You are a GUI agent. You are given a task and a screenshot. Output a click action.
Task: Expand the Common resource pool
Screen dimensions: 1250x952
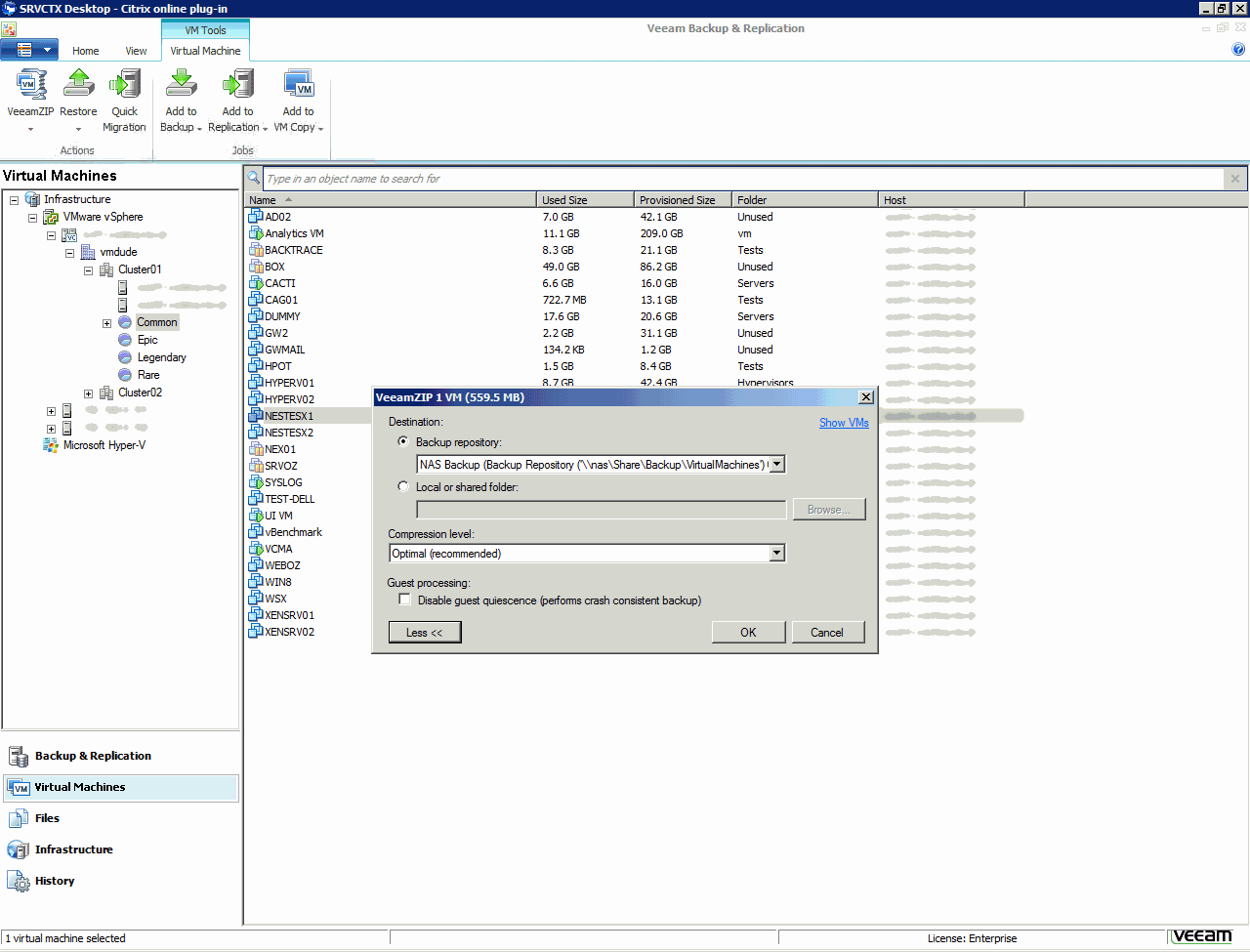(106, 323)
